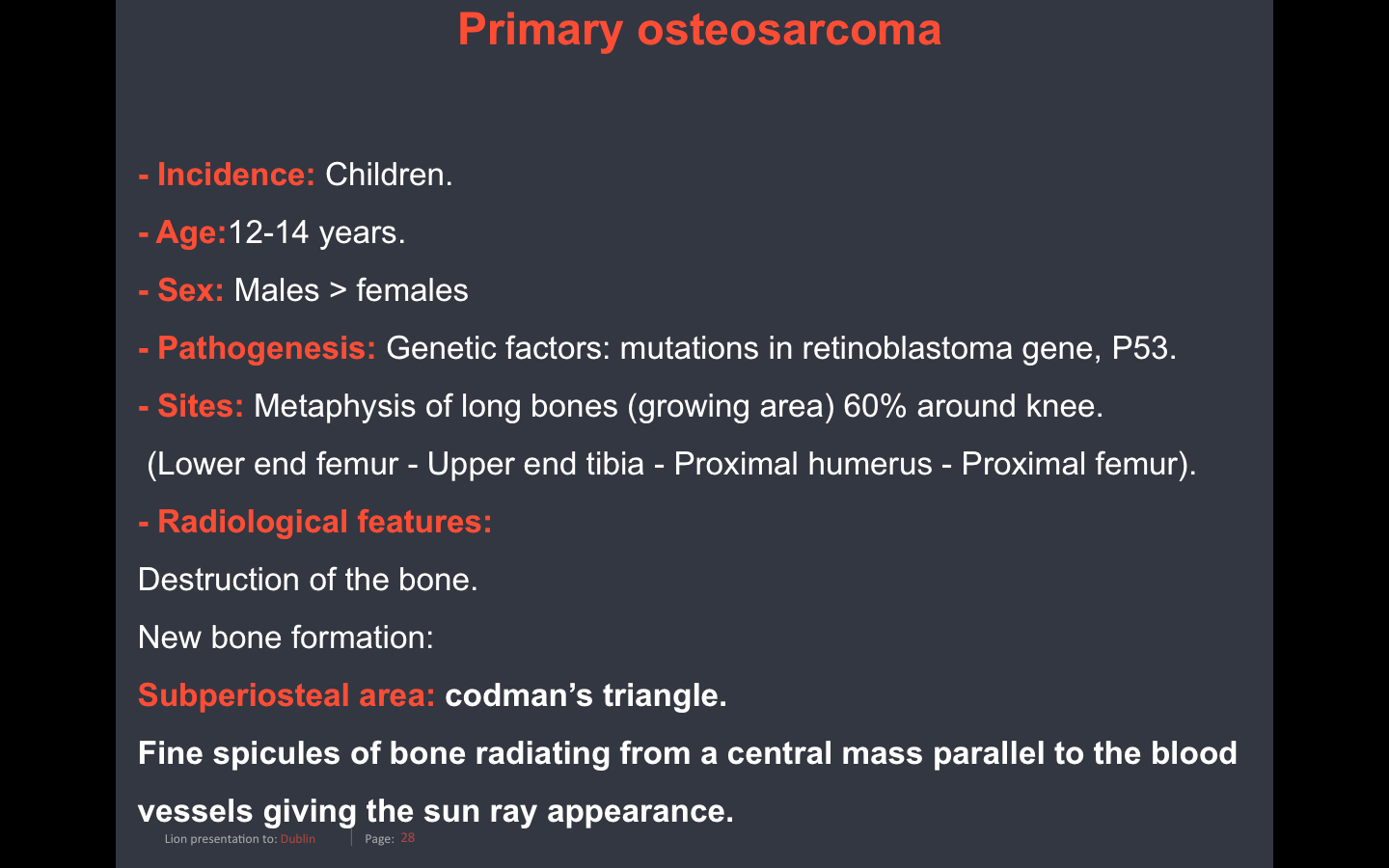Click the 'Males > females' text
This screenshot has width=1389, height=868.
[351, 290]
